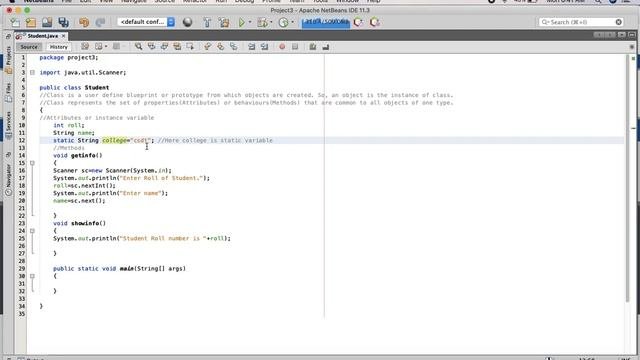Screen dimensions: 640x360
Task: Toggle bookmark on current line
Action: [233, 47]
